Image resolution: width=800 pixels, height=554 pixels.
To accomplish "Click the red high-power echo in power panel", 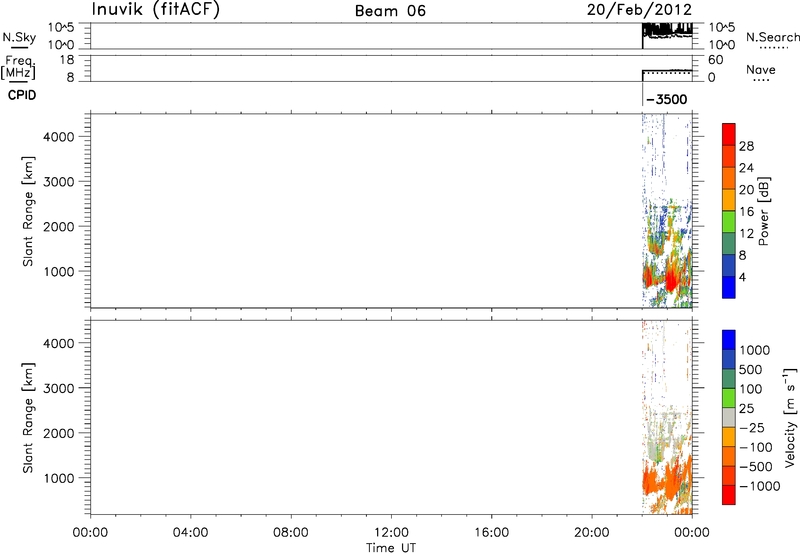I will point(670,281).
